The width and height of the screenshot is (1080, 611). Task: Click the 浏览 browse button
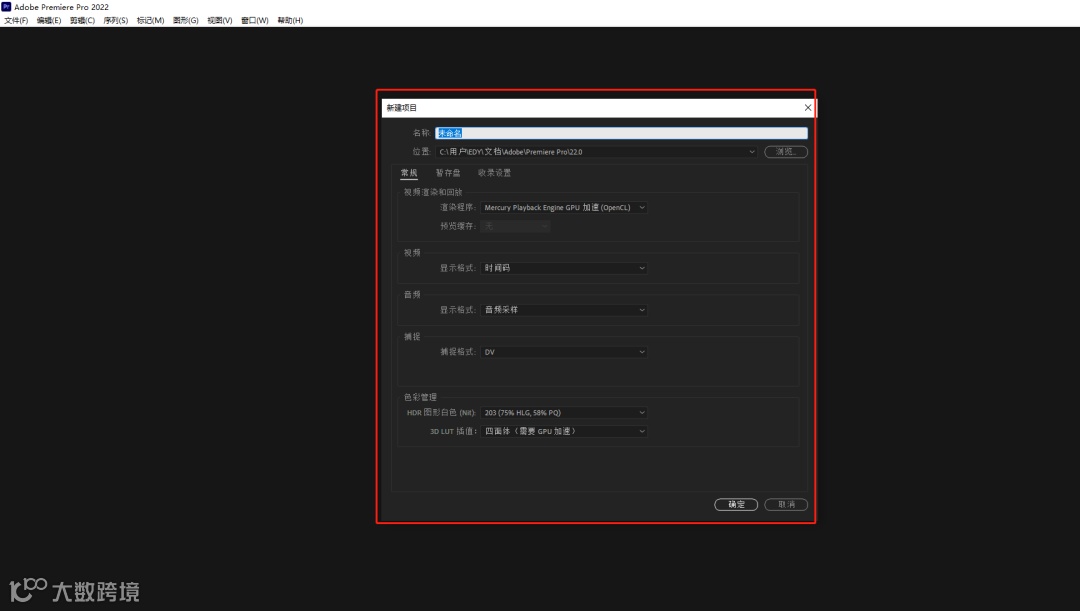point(786,152)
